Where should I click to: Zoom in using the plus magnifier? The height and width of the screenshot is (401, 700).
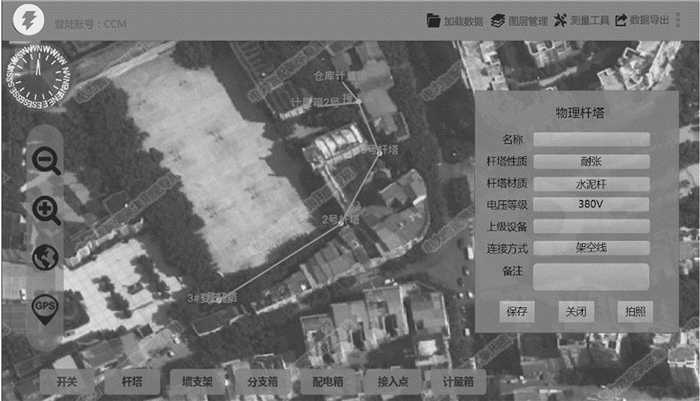point(46,209)
